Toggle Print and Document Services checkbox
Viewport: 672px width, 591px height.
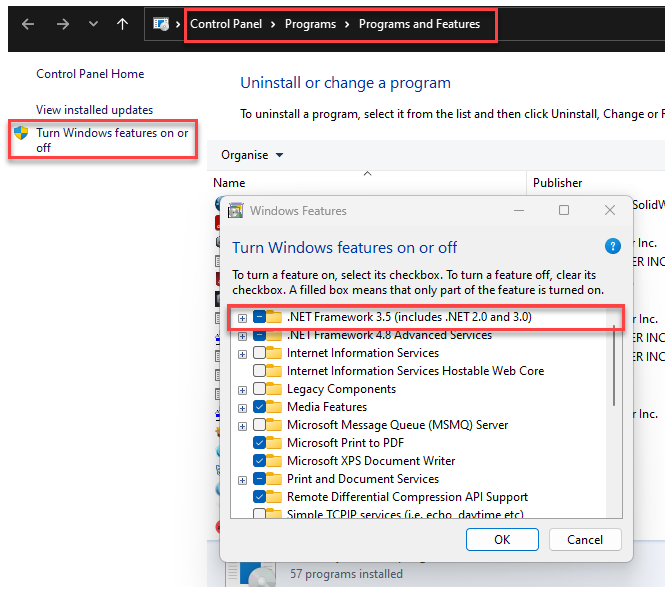(x=259, y=479)
